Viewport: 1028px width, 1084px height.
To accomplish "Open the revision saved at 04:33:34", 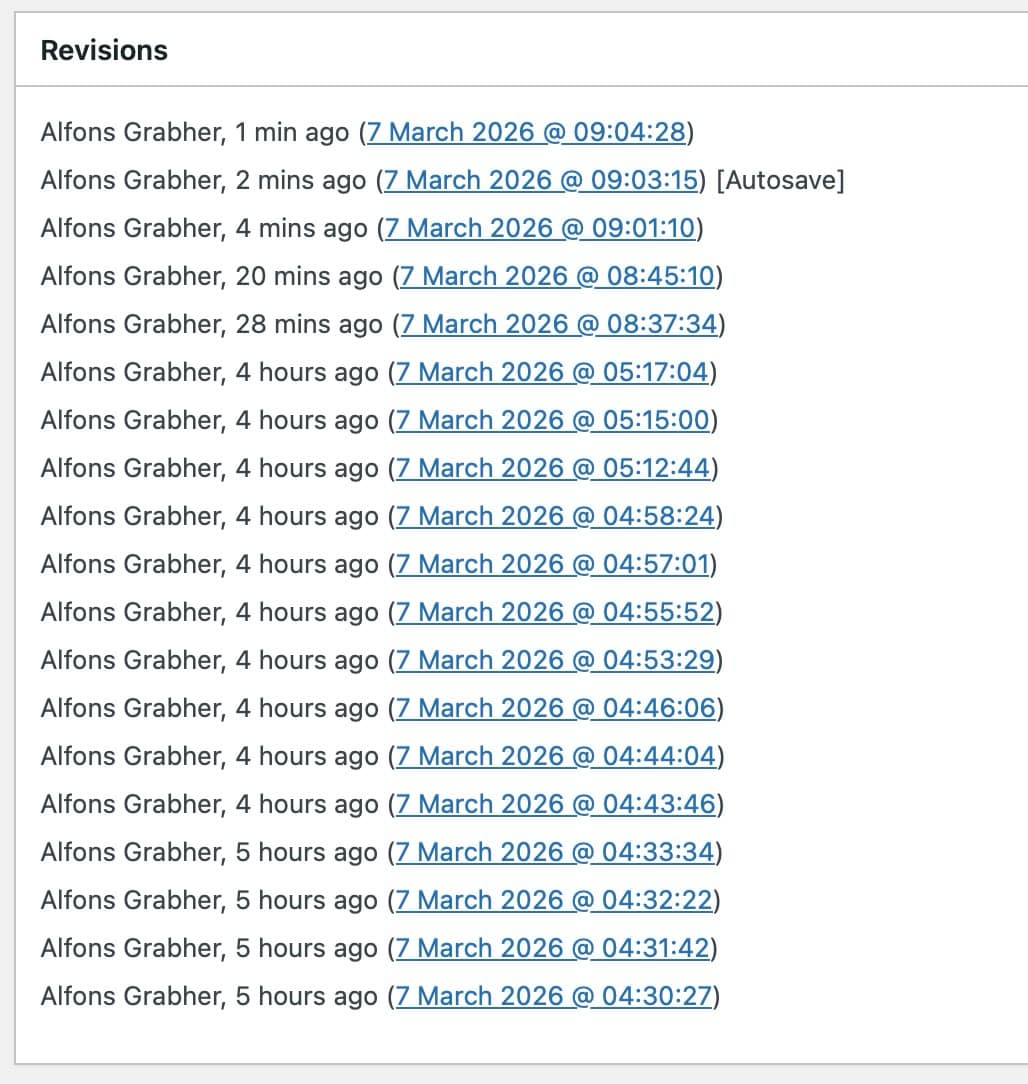I will (x=555, y=852).
